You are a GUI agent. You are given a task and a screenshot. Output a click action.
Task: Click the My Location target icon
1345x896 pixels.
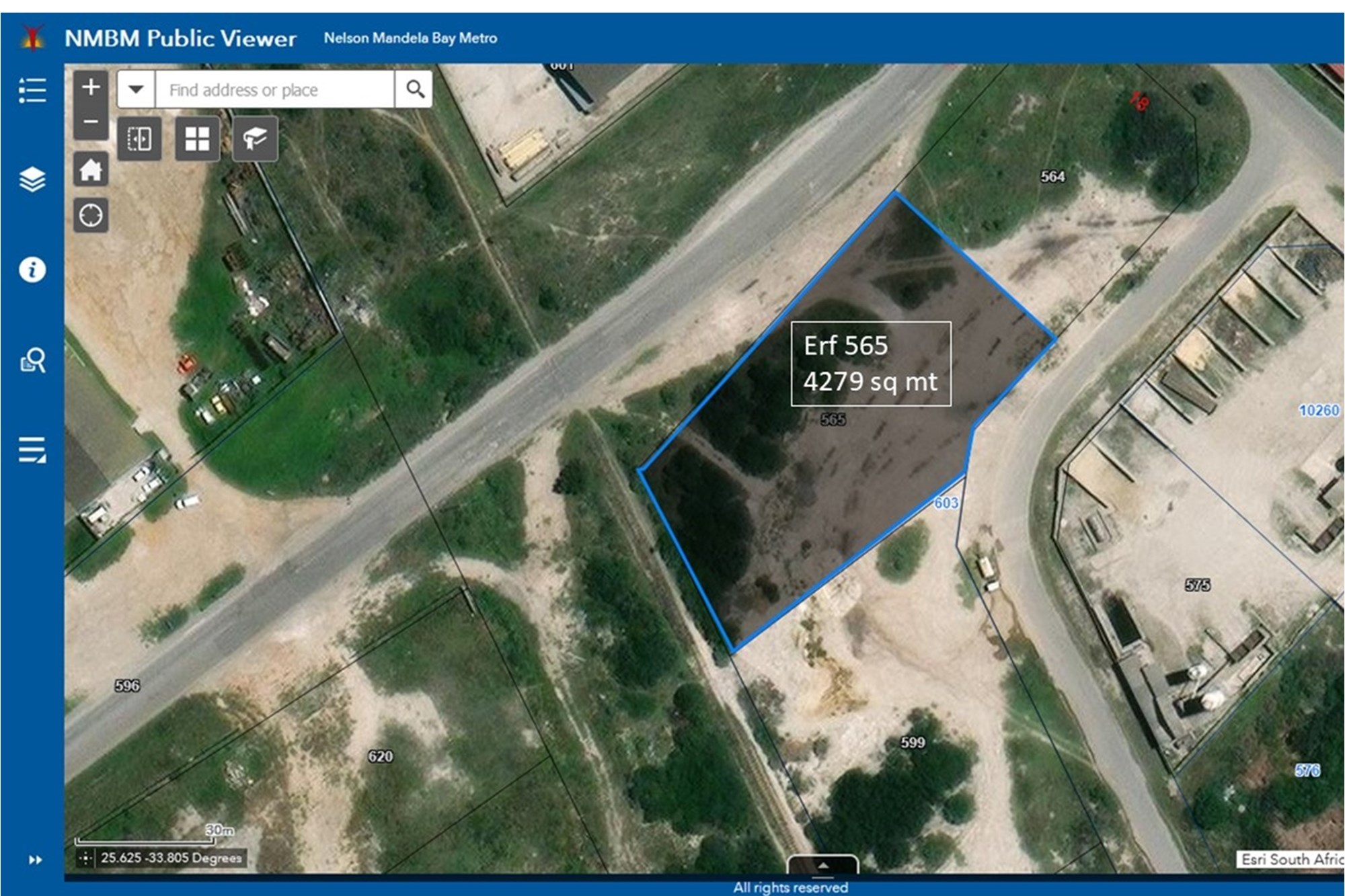click(x=91, y=216)
